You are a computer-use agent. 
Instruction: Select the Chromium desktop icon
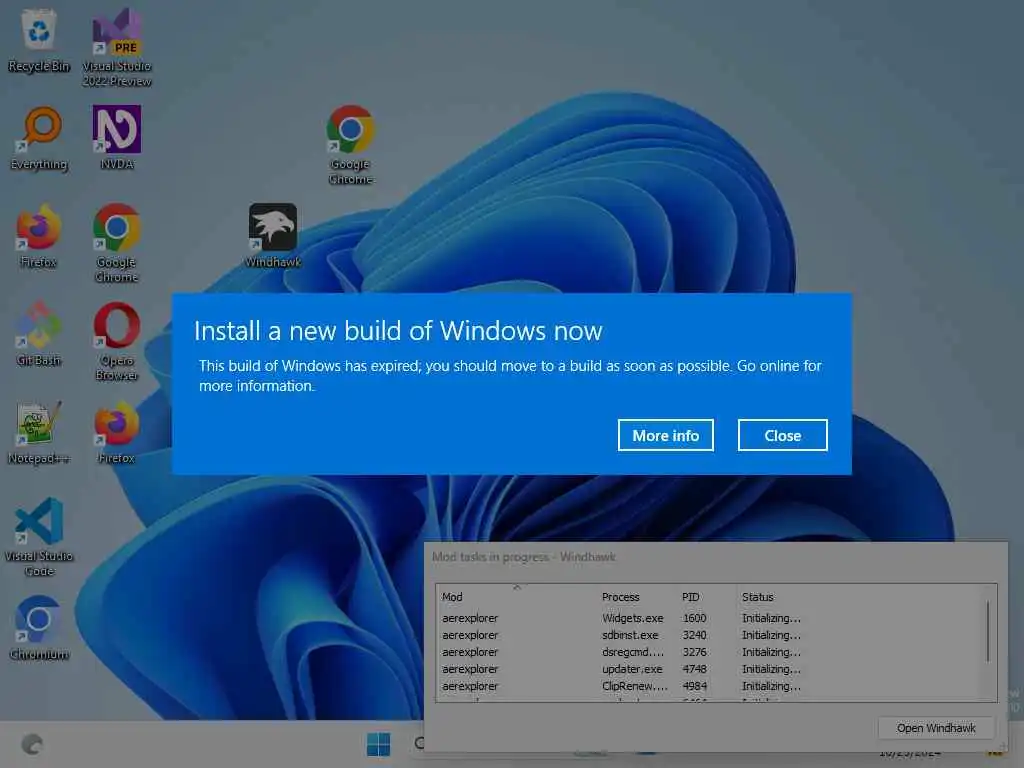(39, 628)
